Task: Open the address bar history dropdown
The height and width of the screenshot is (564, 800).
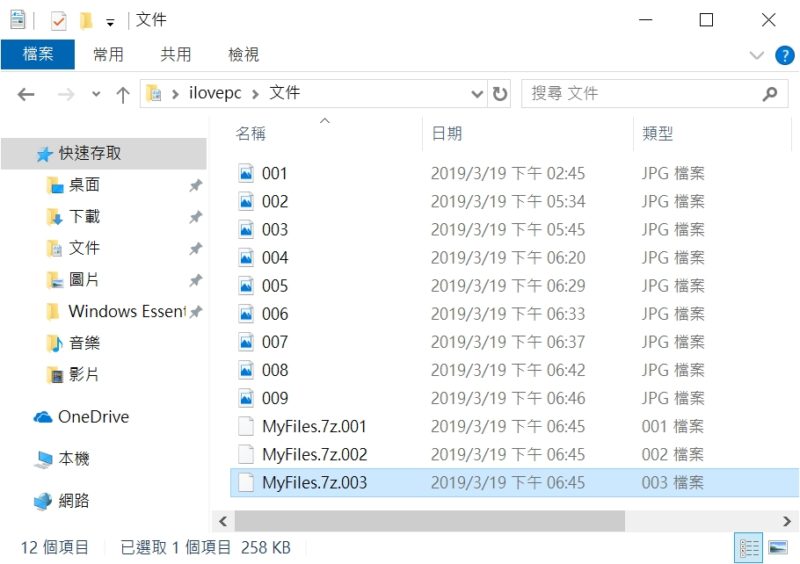Action: pyautogui.click(x=477, y=94)
